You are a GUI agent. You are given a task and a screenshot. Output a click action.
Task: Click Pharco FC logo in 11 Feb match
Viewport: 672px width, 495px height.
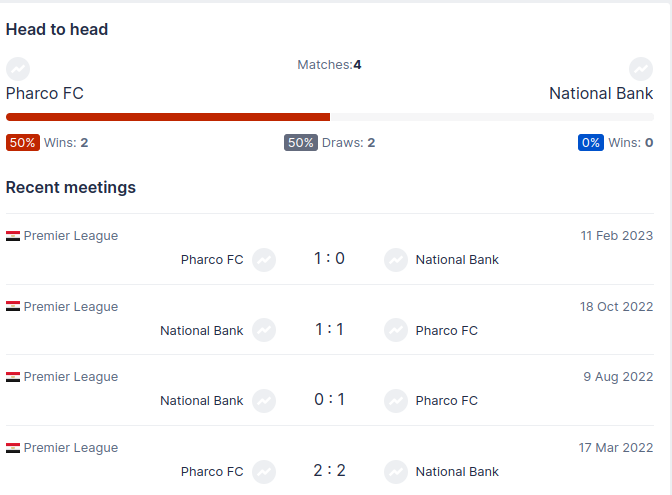tap(264, 260)
